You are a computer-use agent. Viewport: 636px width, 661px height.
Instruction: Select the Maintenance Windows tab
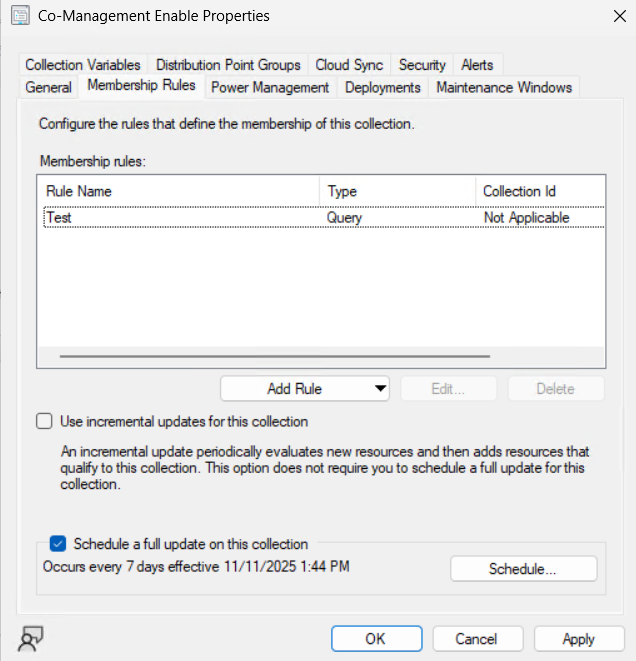503,87
